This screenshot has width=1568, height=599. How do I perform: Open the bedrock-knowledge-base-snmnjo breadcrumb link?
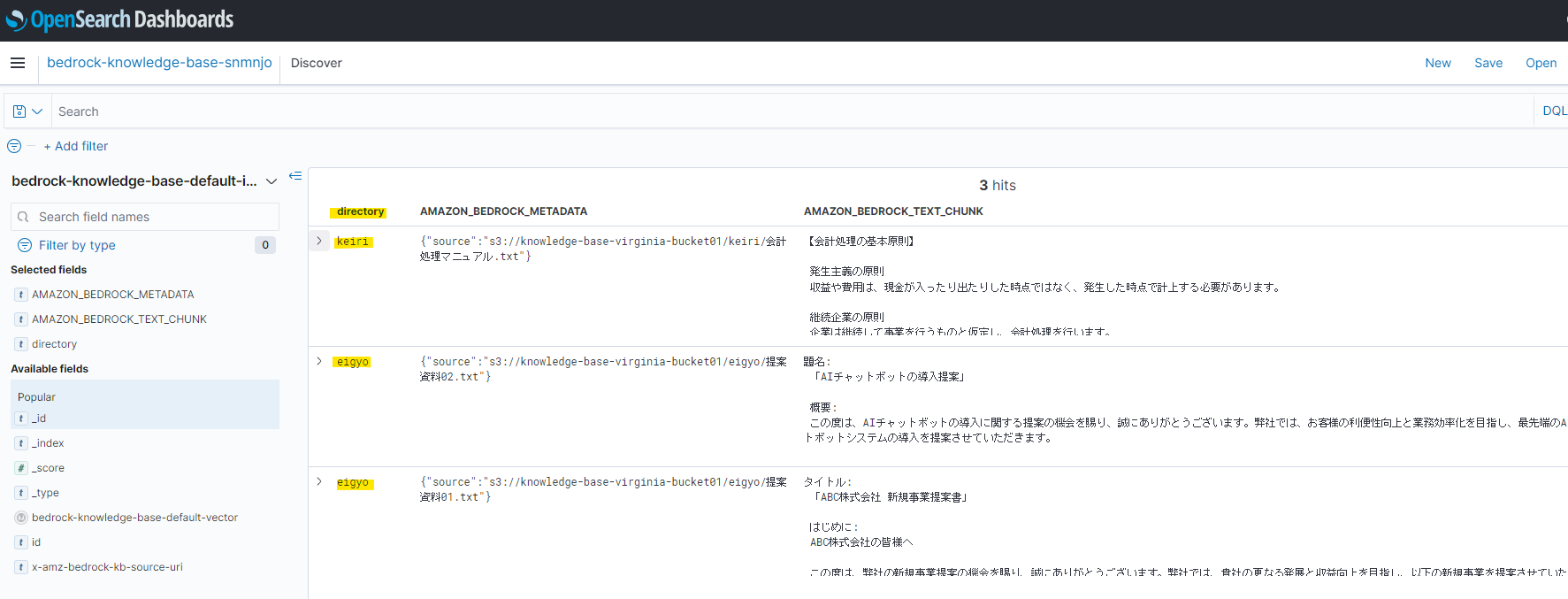click(159, 63)
